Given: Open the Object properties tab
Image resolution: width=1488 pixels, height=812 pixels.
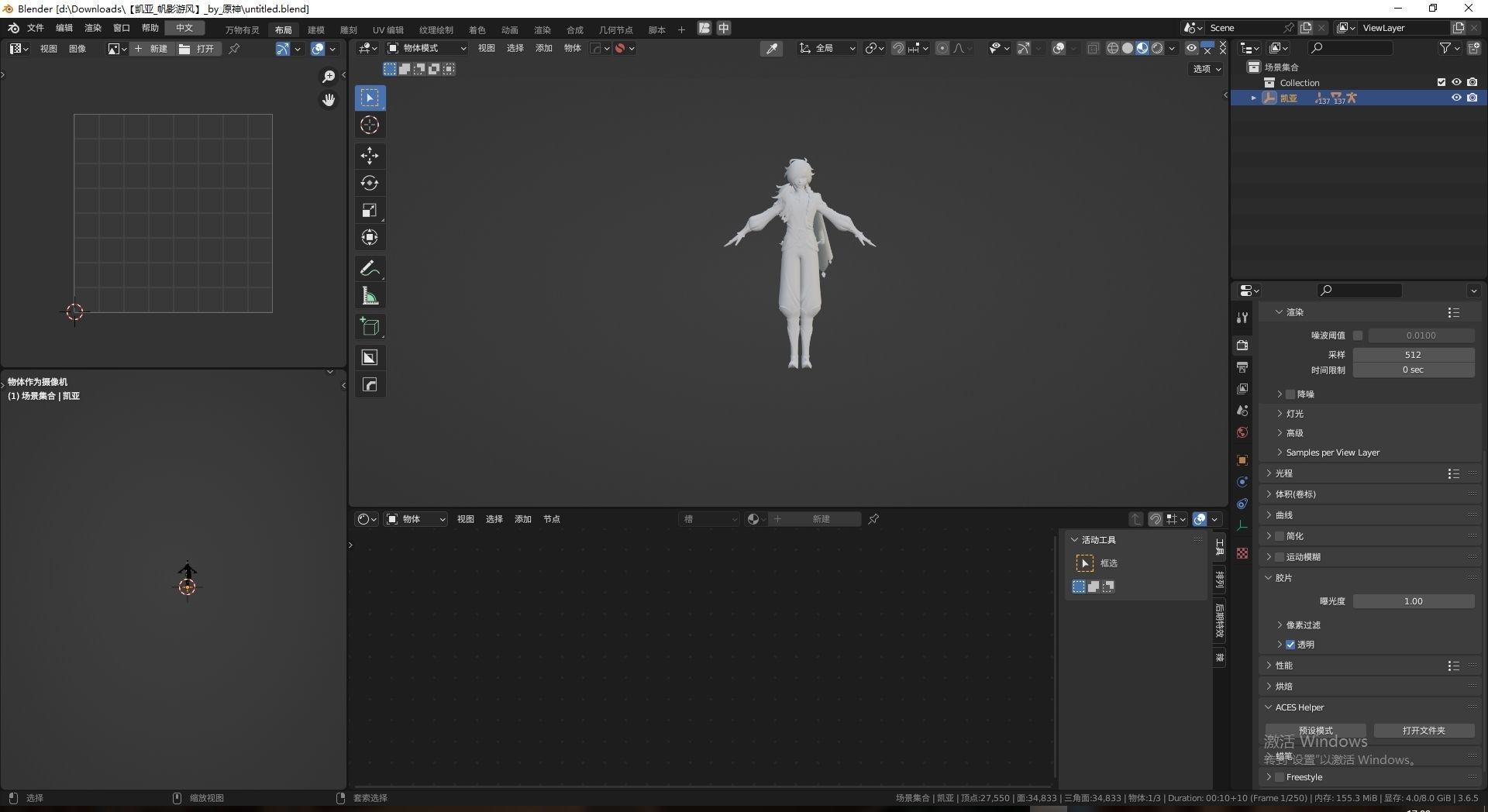Looking at the screenshot, I should click(x=1242, y=459).
